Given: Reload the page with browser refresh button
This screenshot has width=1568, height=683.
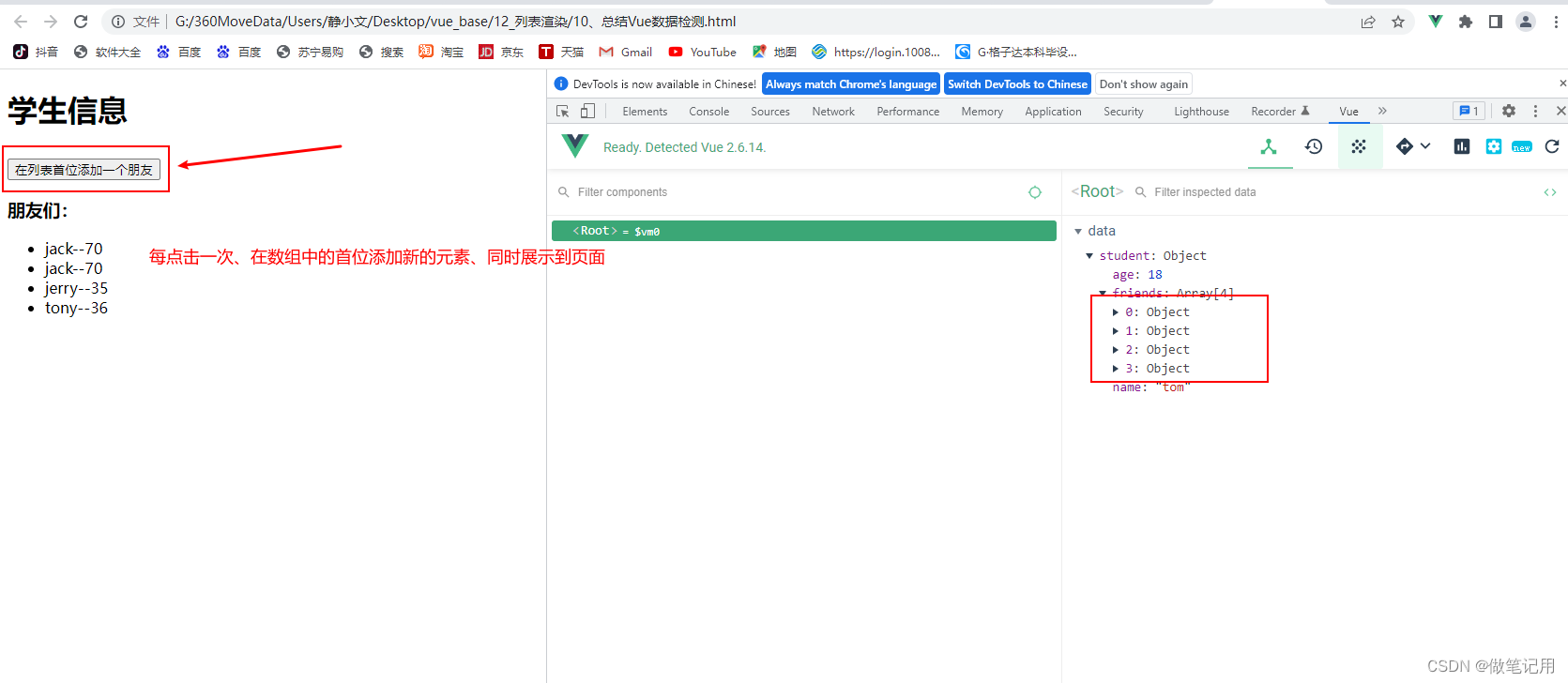Looking at the screenshot, I should point(81,22).
